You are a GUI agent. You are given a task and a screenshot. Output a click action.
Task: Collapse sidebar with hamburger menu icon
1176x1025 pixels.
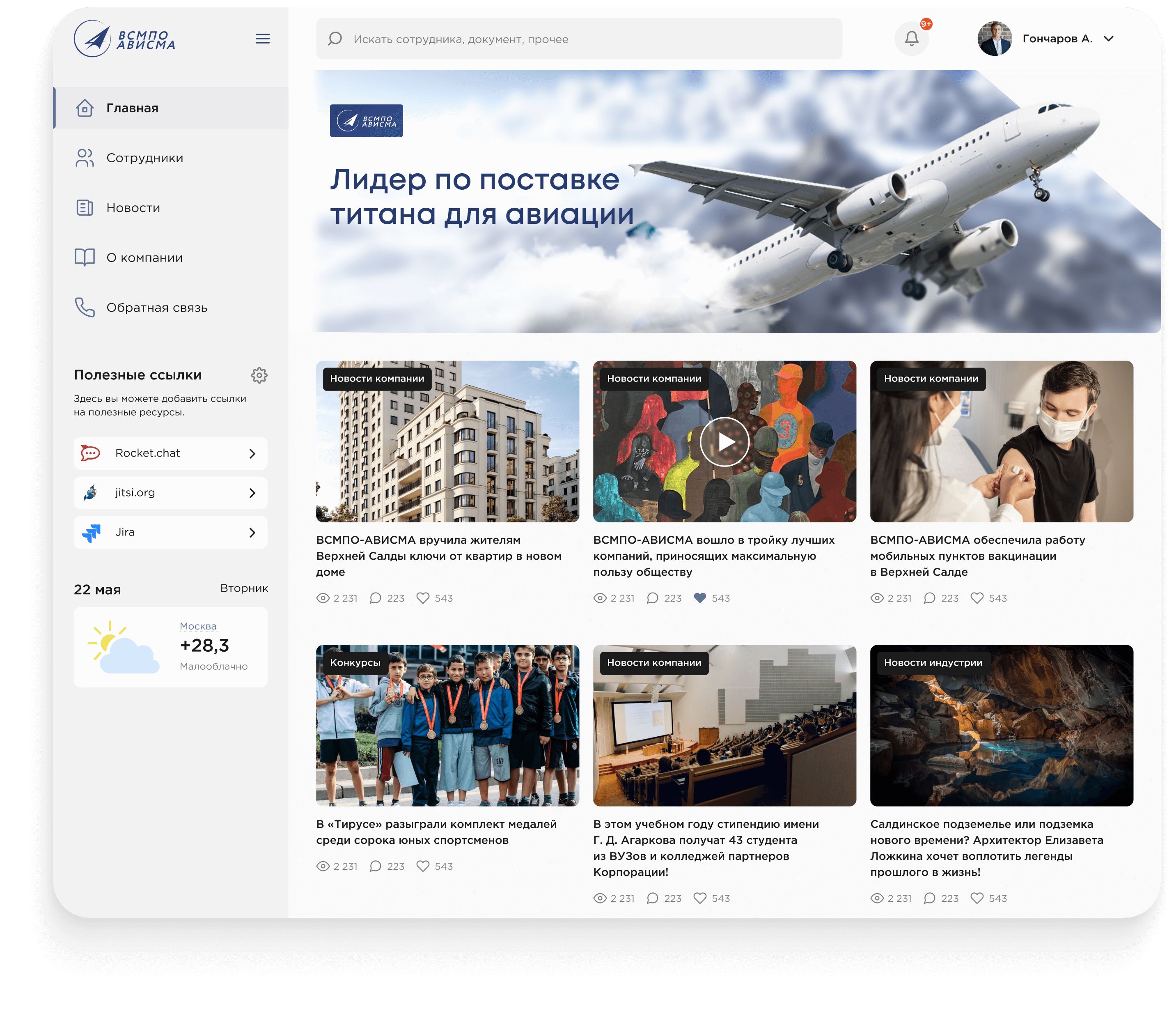point(262,39)
